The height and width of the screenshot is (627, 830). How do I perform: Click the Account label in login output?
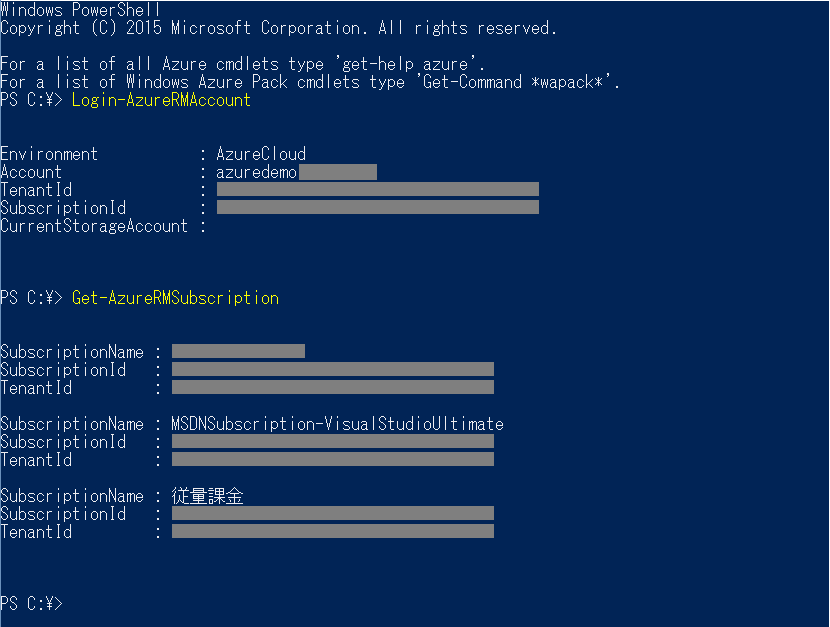coord(31,172)
